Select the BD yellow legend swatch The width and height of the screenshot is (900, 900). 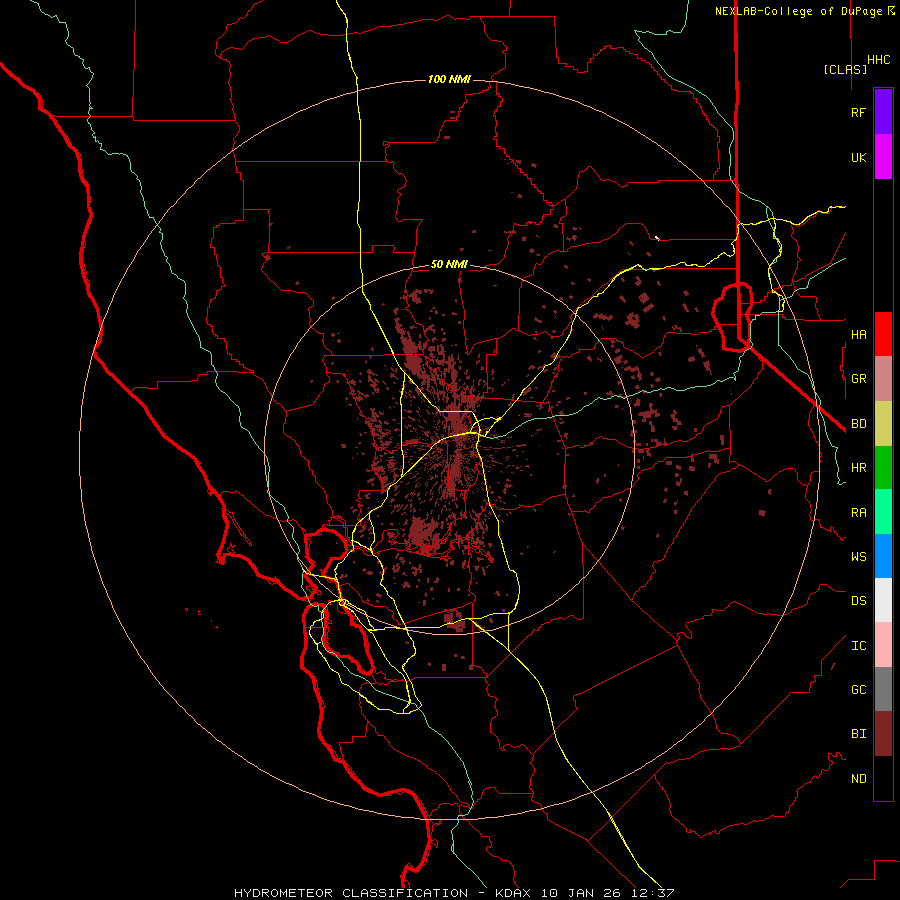click(883, 423)
